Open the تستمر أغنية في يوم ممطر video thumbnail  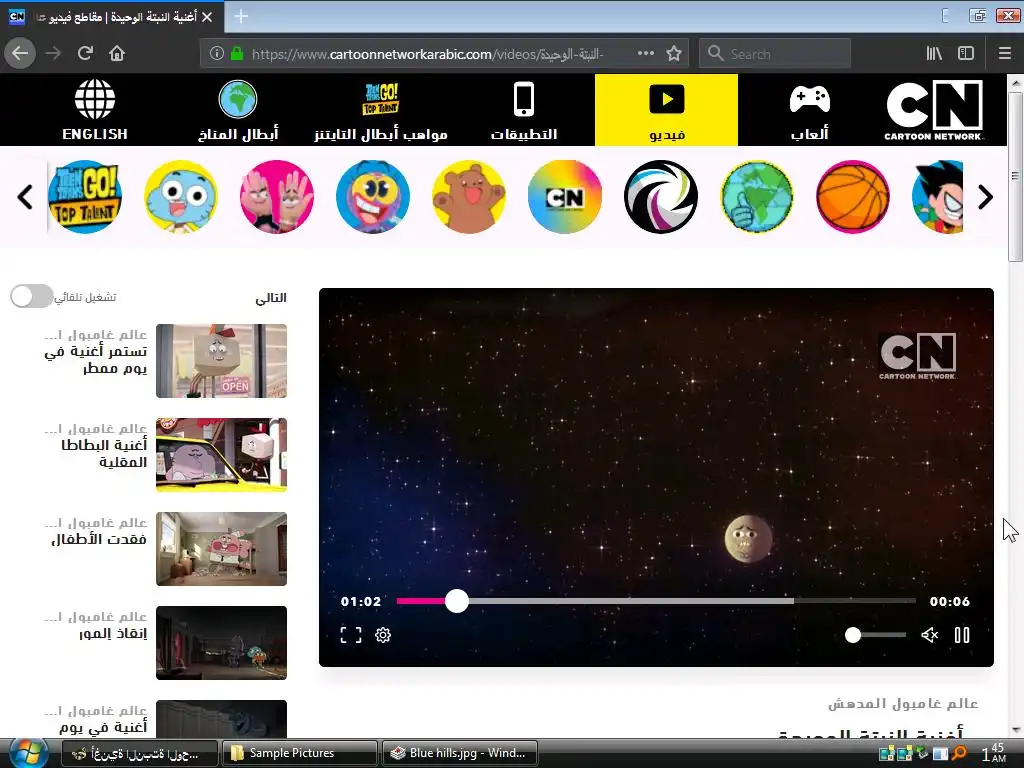point(221,360)
